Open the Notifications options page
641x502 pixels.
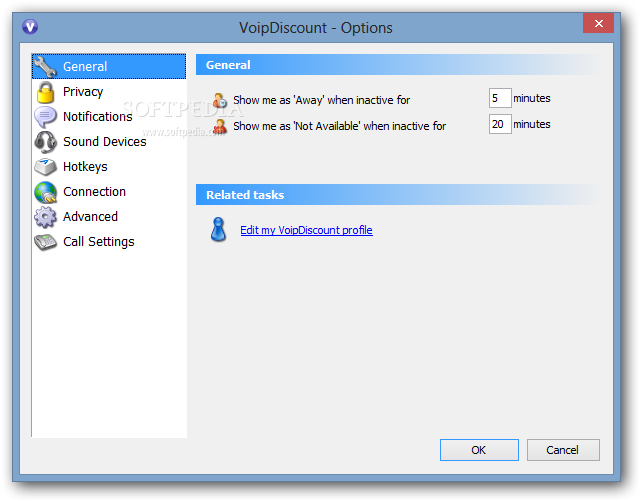coord(98,117)
